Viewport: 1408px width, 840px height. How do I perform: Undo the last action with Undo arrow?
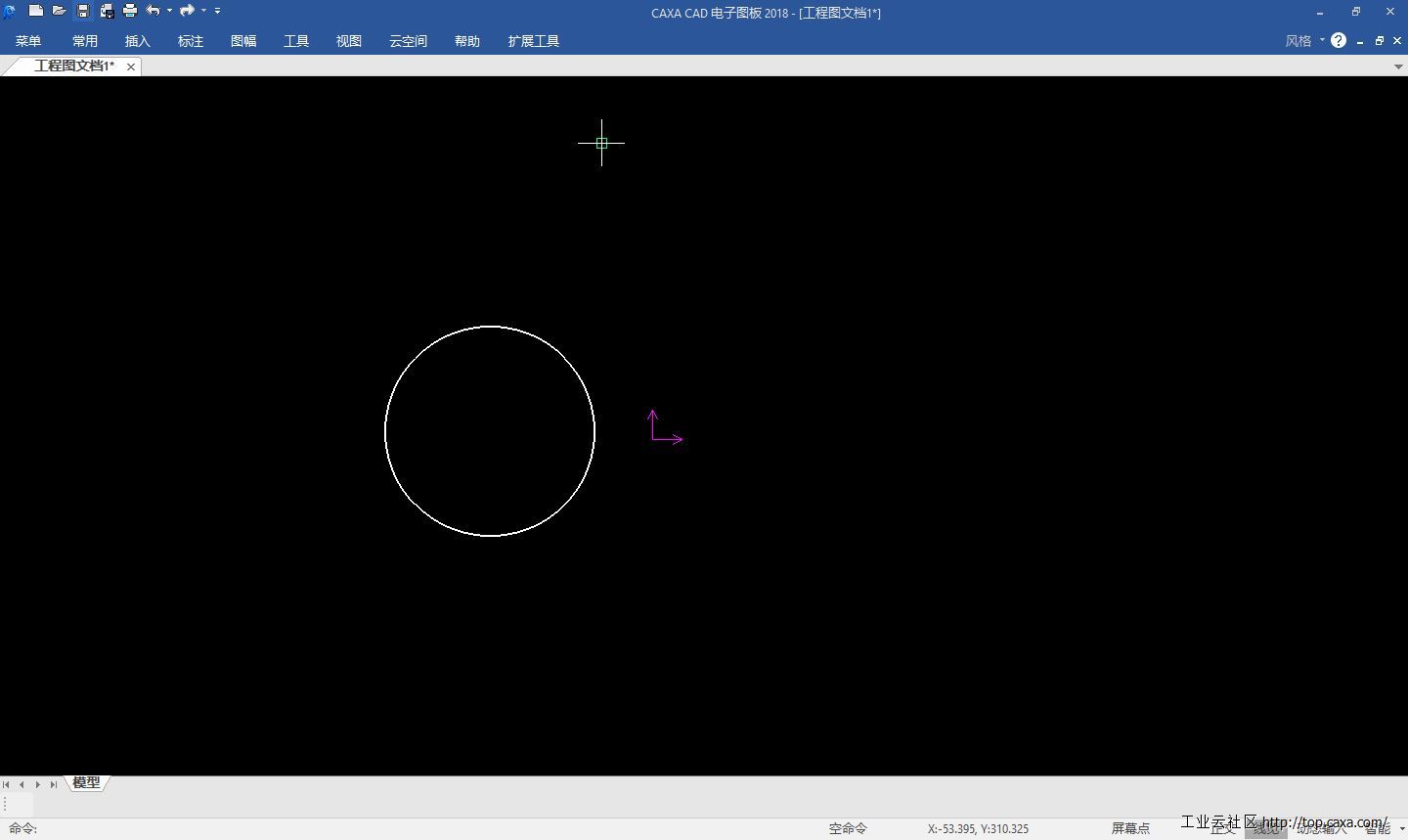point(153,11)
